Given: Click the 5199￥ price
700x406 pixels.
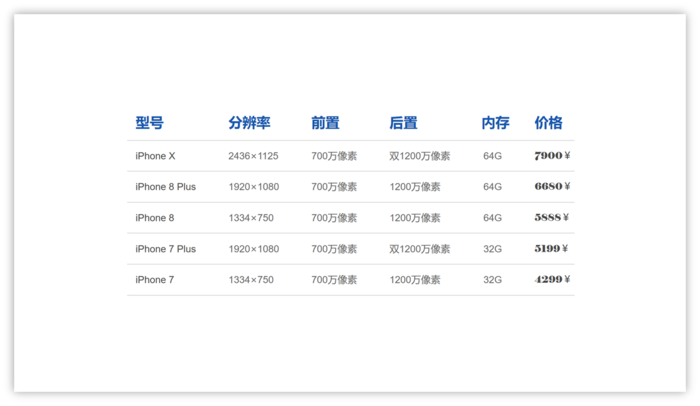Looking at the screenshot, I should 551,248.
